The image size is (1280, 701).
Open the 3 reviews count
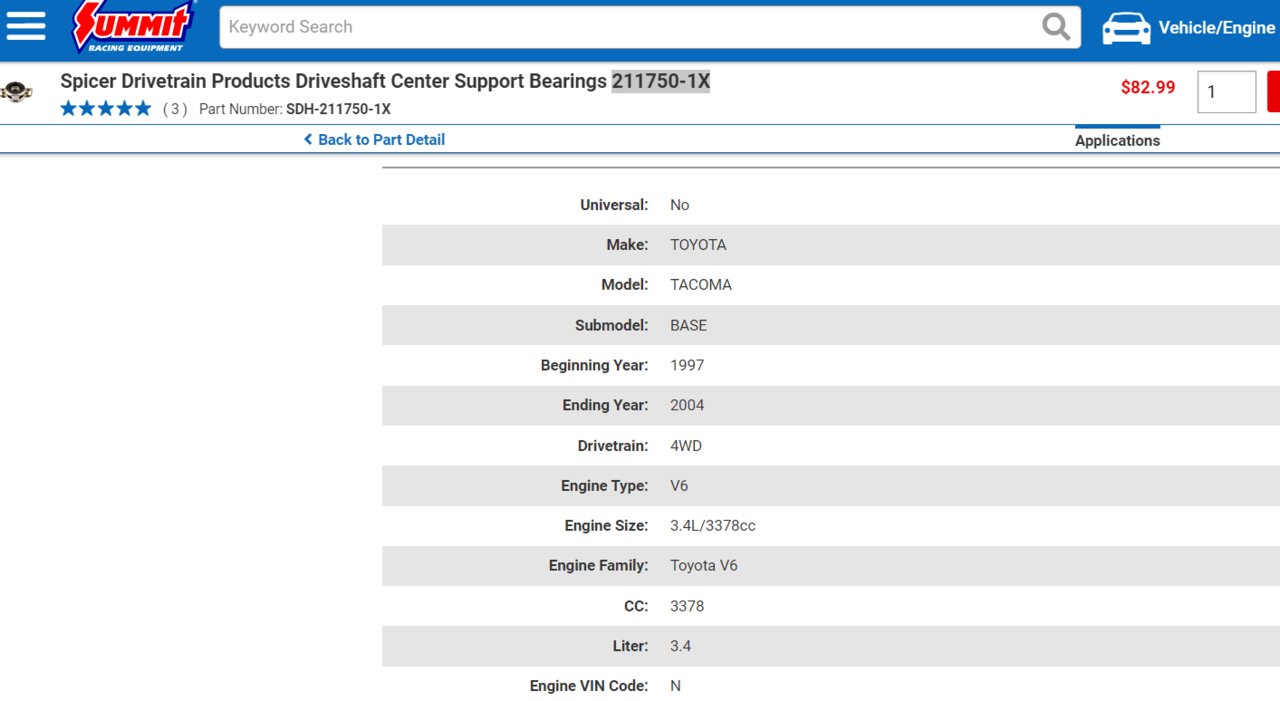(x=175, y=109)
